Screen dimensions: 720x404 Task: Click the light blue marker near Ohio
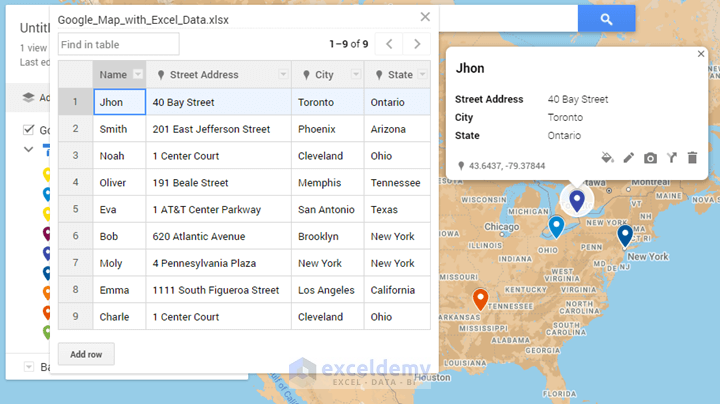(x=556, y=226)
